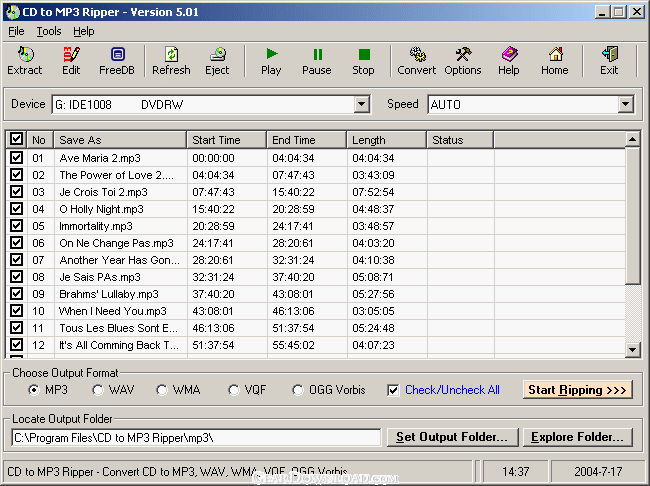
Task: Uncheck track 02 The Power of Love
Action: tap(17, 175)
